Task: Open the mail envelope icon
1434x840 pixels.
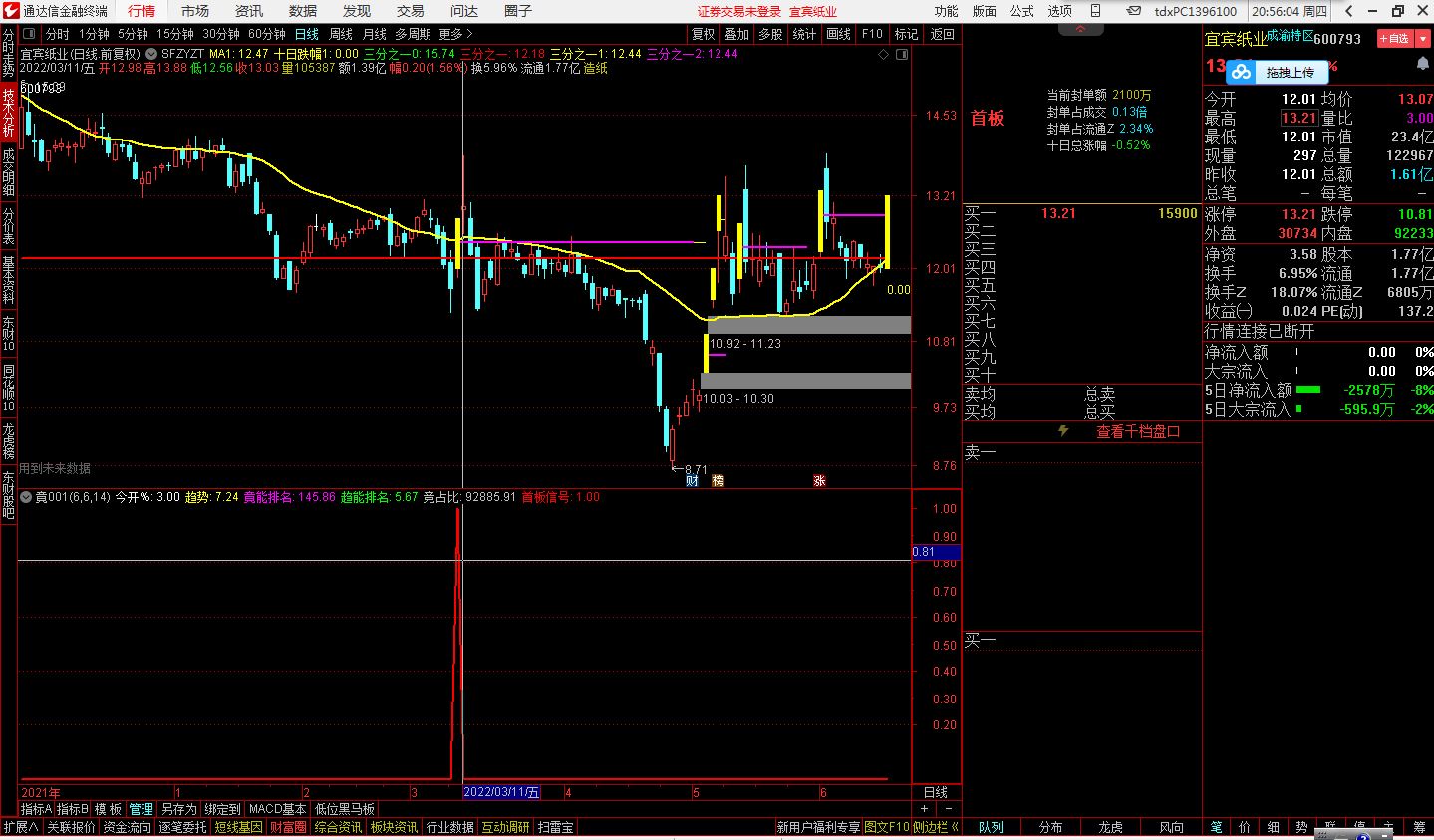Action: [1133, 11]
